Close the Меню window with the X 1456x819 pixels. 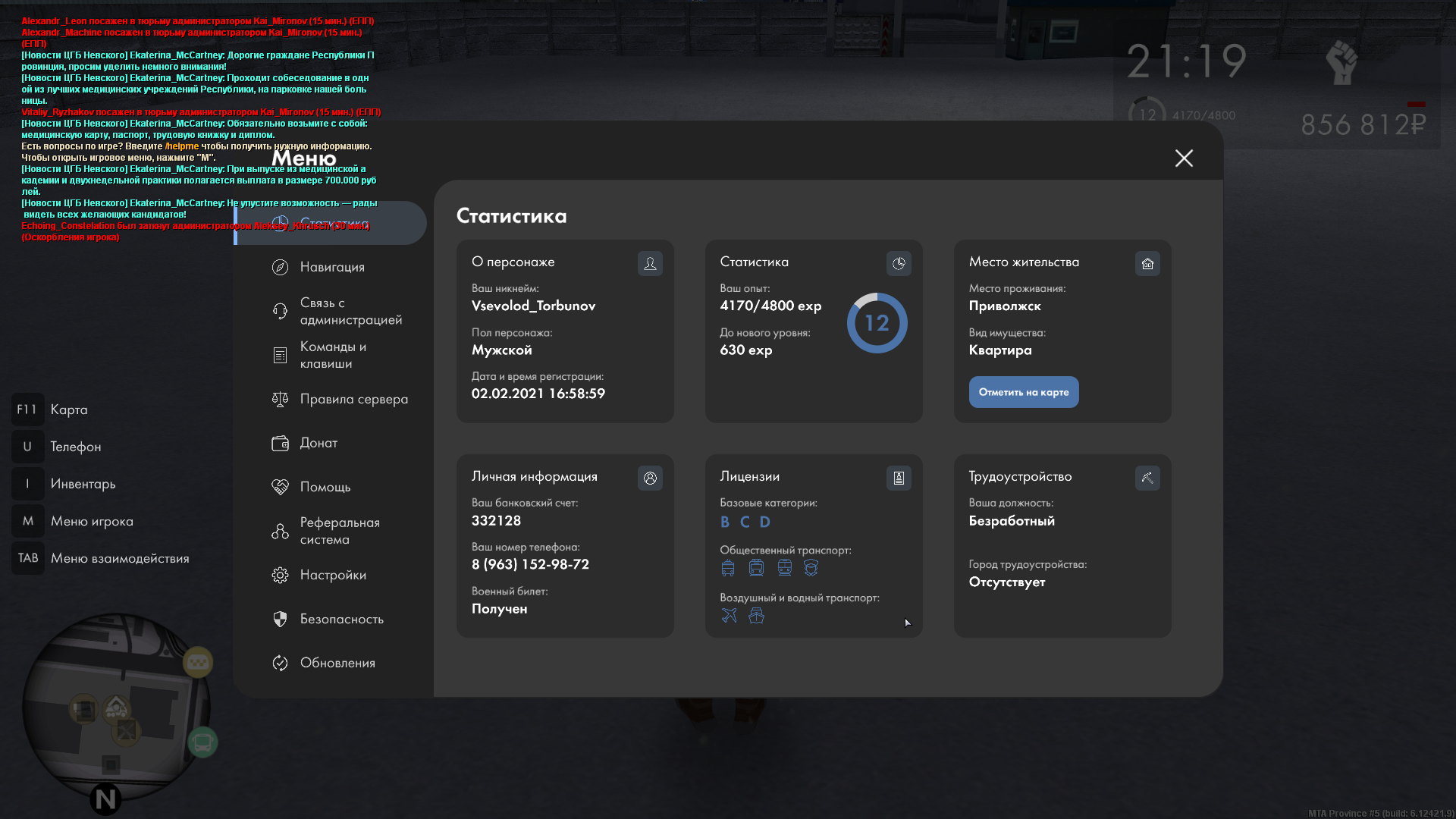click(1184, 158)
